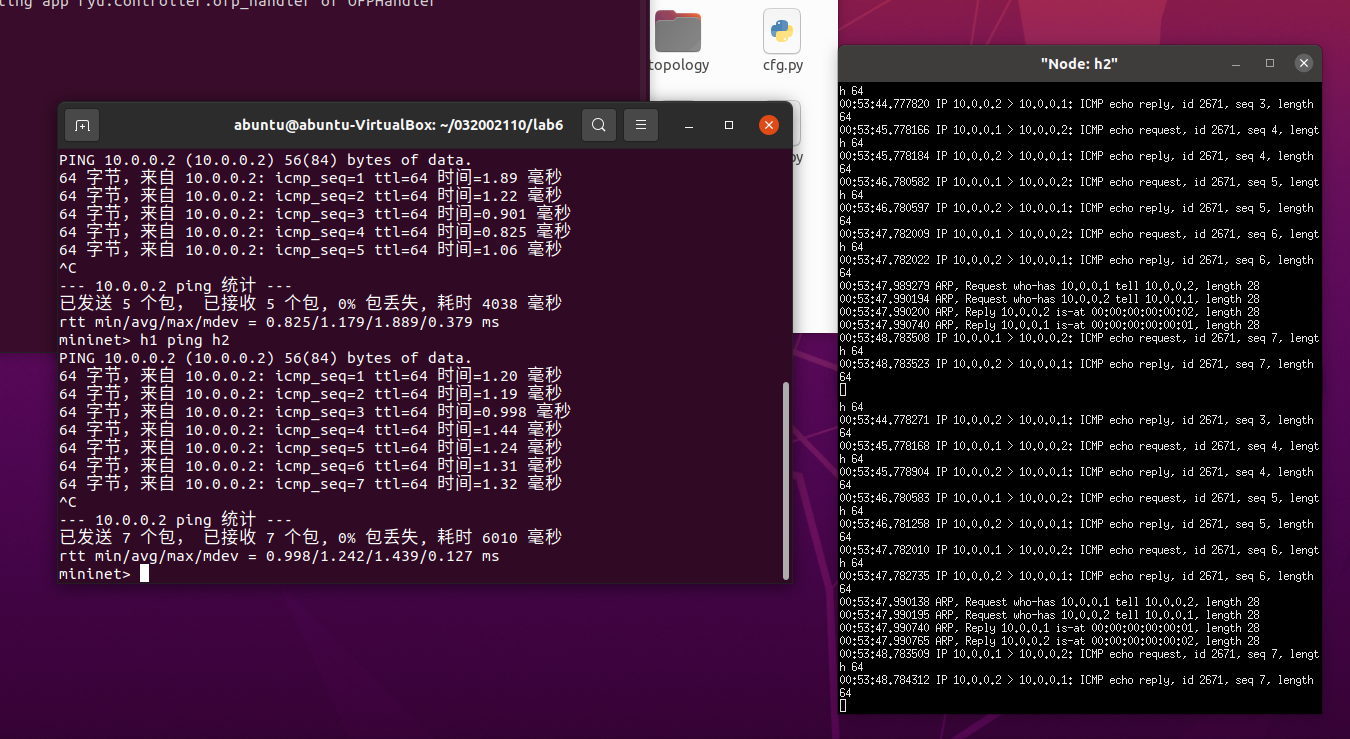Click the search icon in the terminal header
The height and width of the screenshot is (739, 1350).
tap(598, 125)
